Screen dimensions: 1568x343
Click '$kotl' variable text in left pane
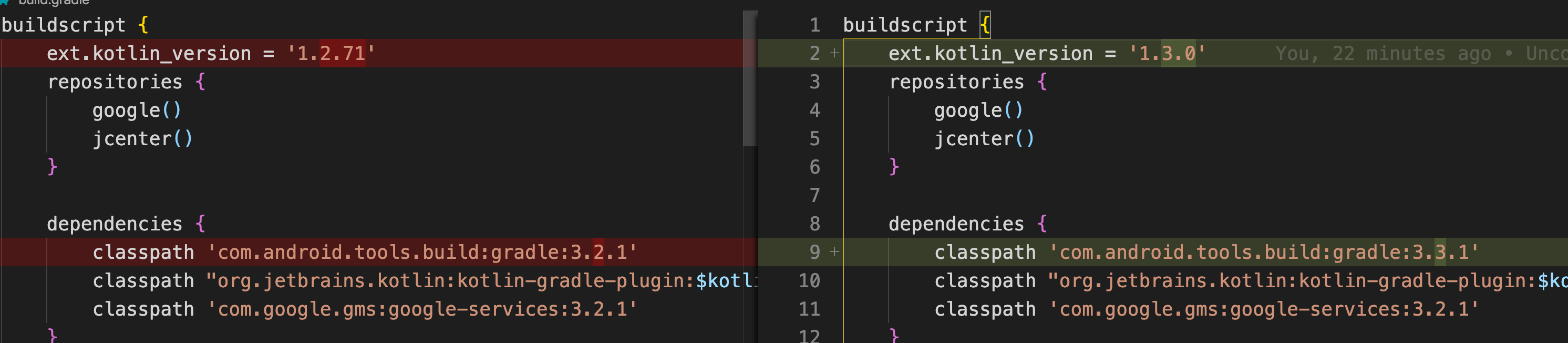tap(727, 280)
